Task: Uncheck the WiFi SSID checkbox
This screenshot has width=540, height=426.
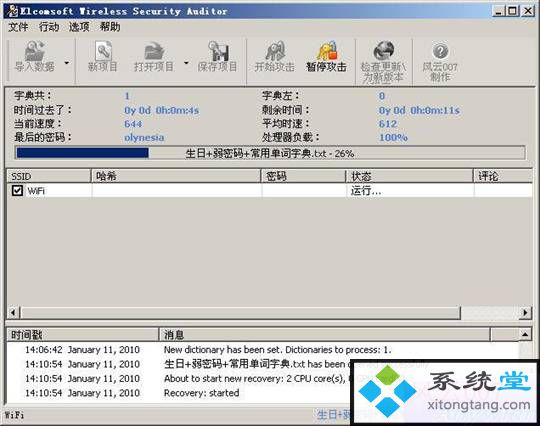Action: tap(17, 190)
